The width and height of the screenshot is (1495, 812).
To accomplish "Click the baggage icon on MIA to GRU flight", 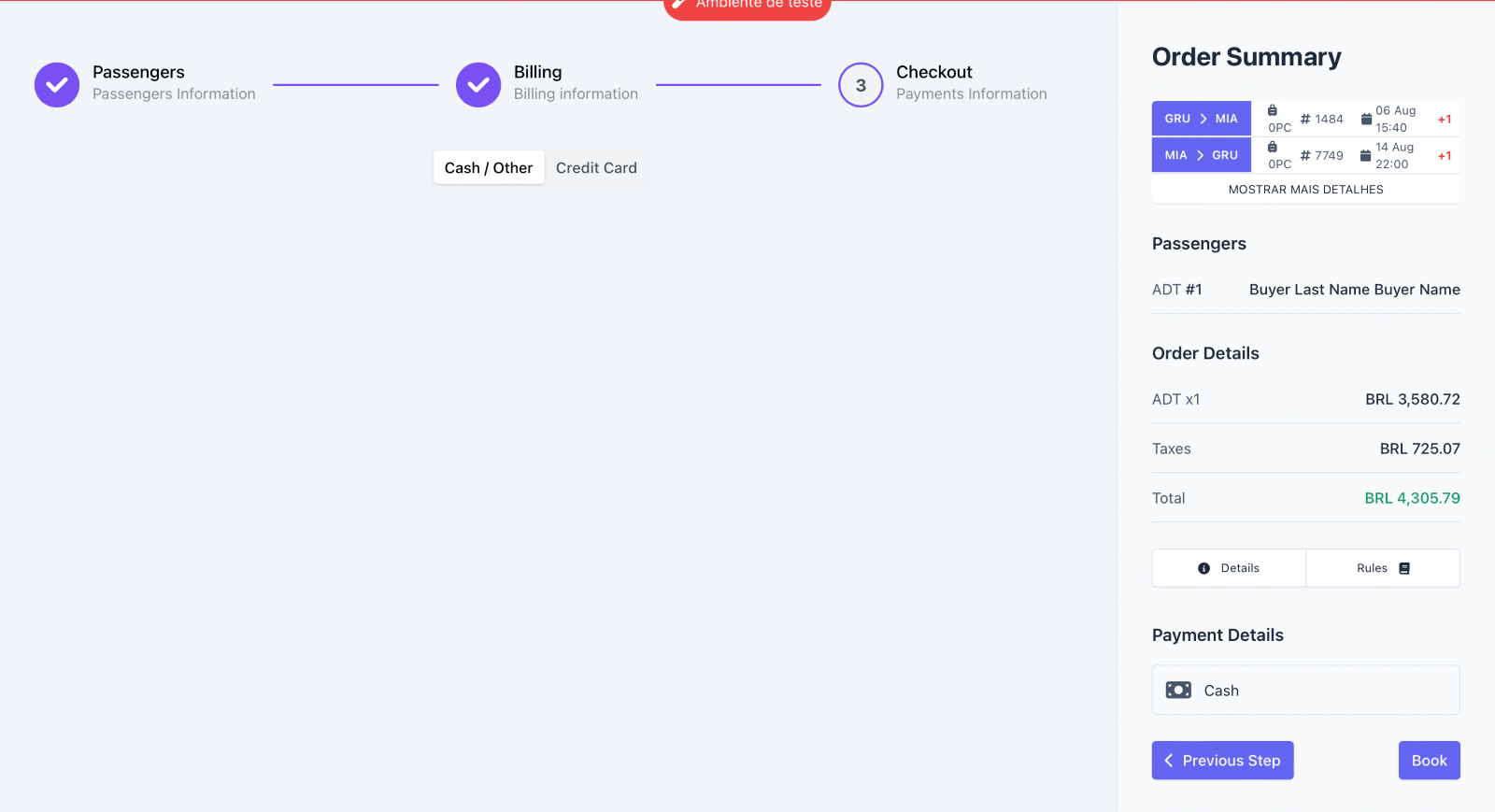I will tap(1273, 147).
